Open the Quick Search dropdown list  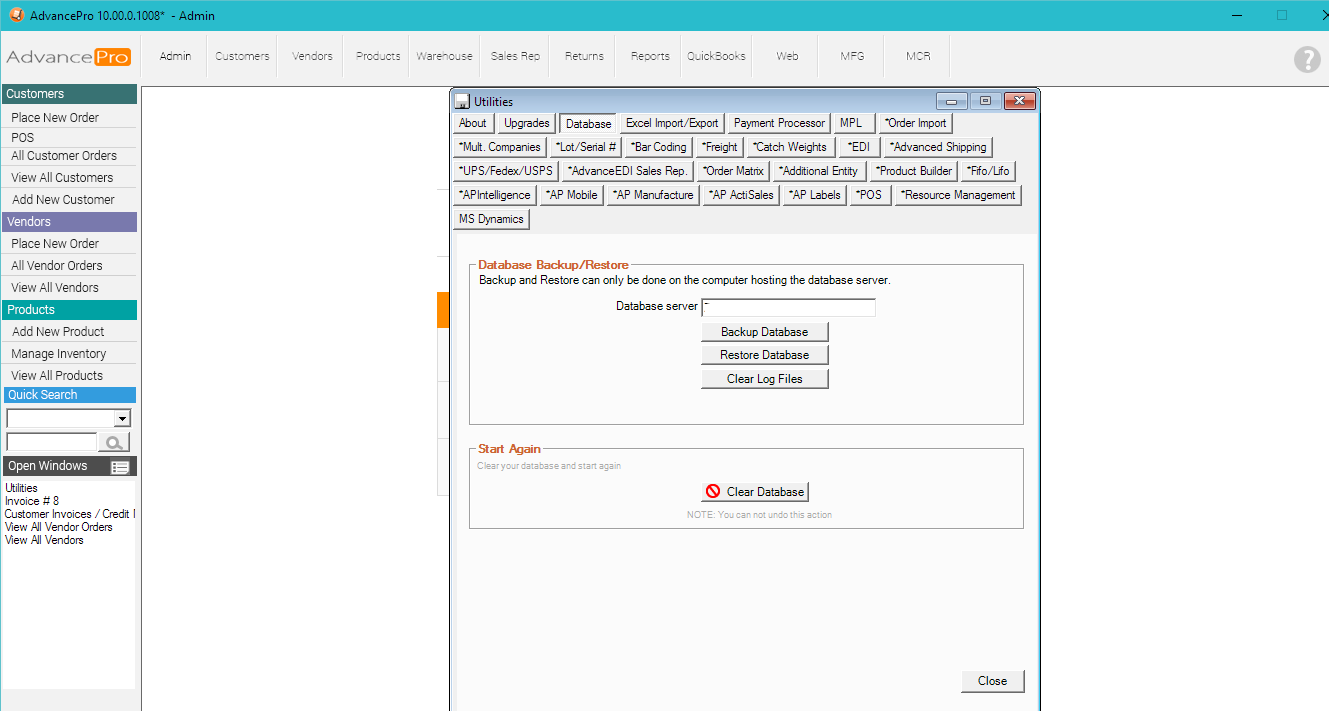coord(122,418)
